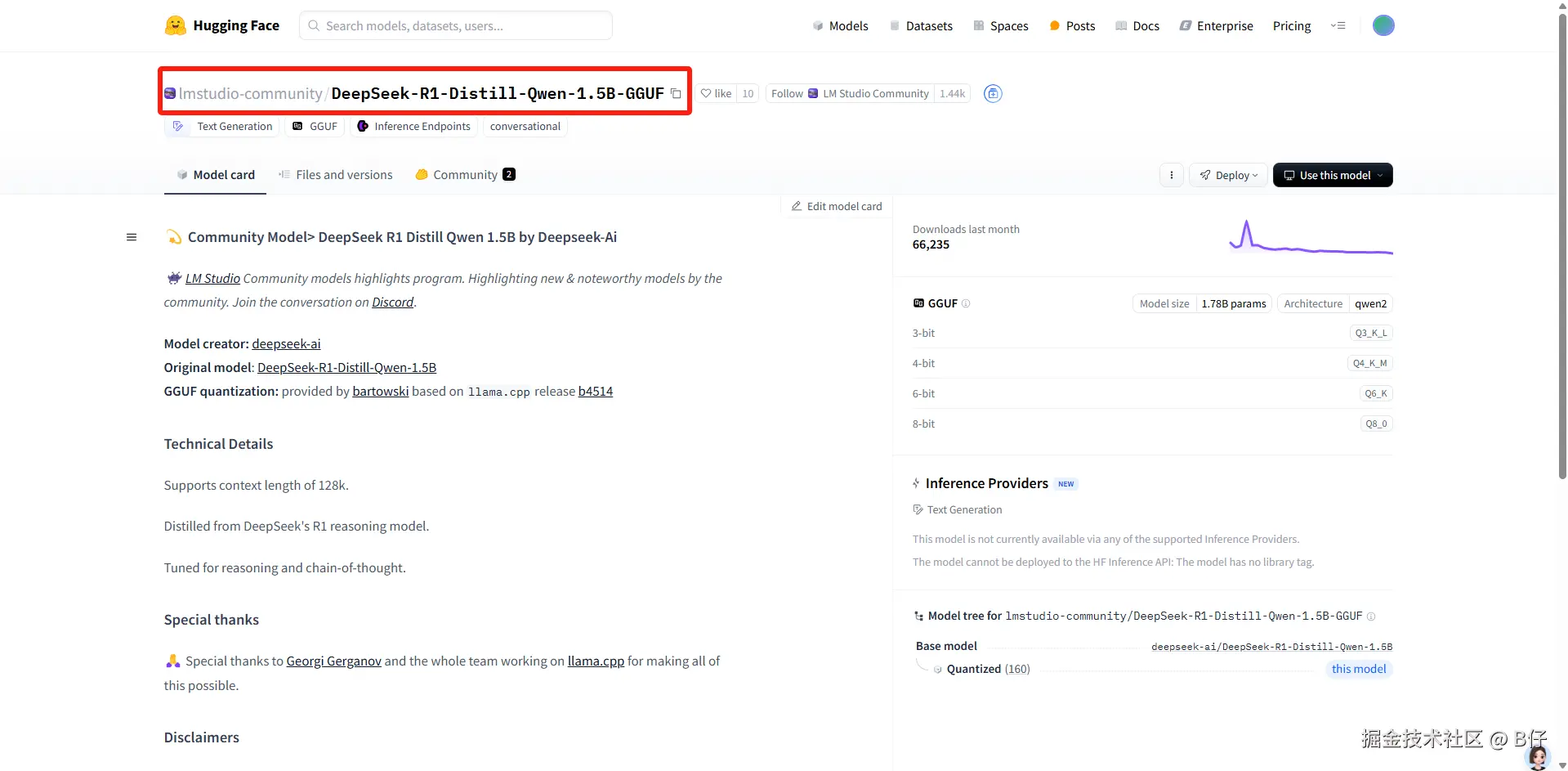Open the user profile avatar menu
This screenshot has height=771, width=1568.
[x=1383, y=25]
